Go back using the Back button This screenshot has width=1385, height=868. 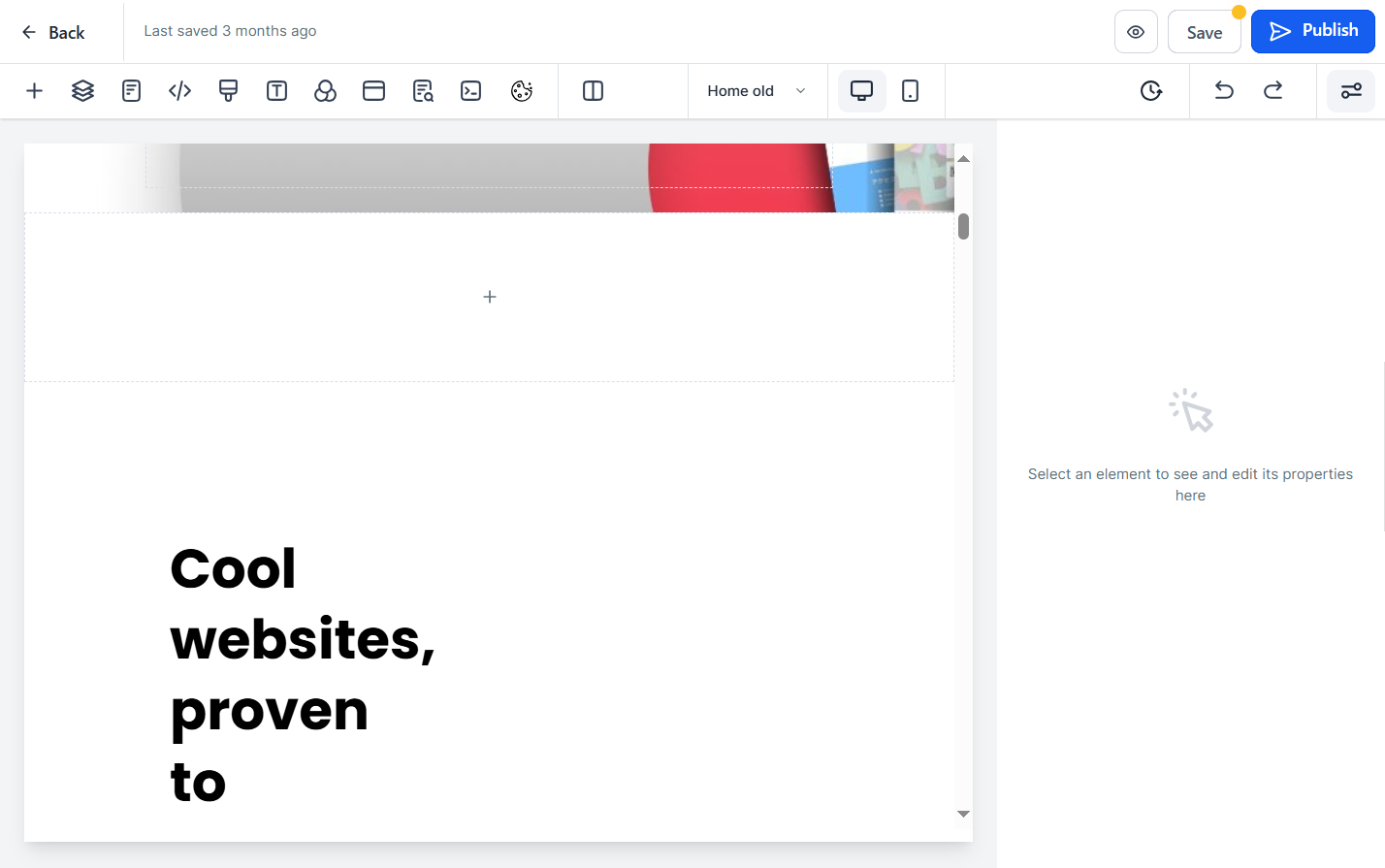(x=53, y=32)
